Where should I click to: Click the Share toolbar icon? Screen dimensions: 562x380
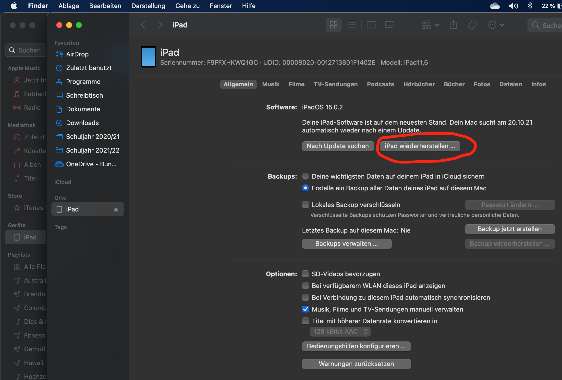(x=453, y=25)
